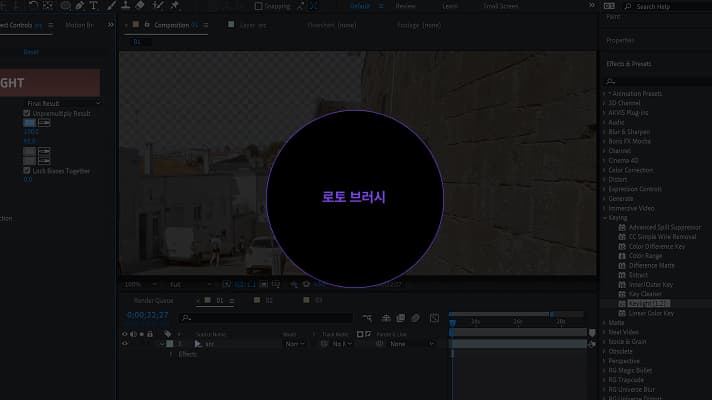The height and width of the screenshot is (400, 712).
Task: Switch to the Render Queue tab
Action: pyautogui.click(x=155, y=300)
